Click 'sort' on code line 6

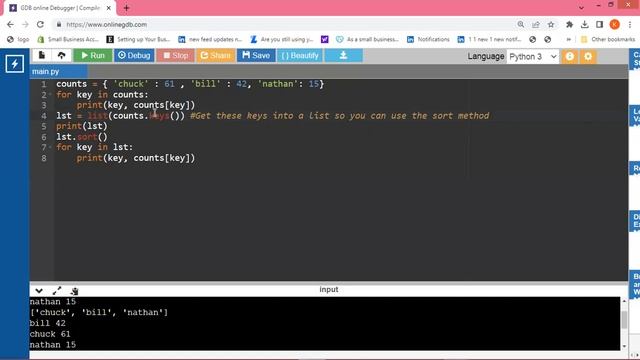87,137
